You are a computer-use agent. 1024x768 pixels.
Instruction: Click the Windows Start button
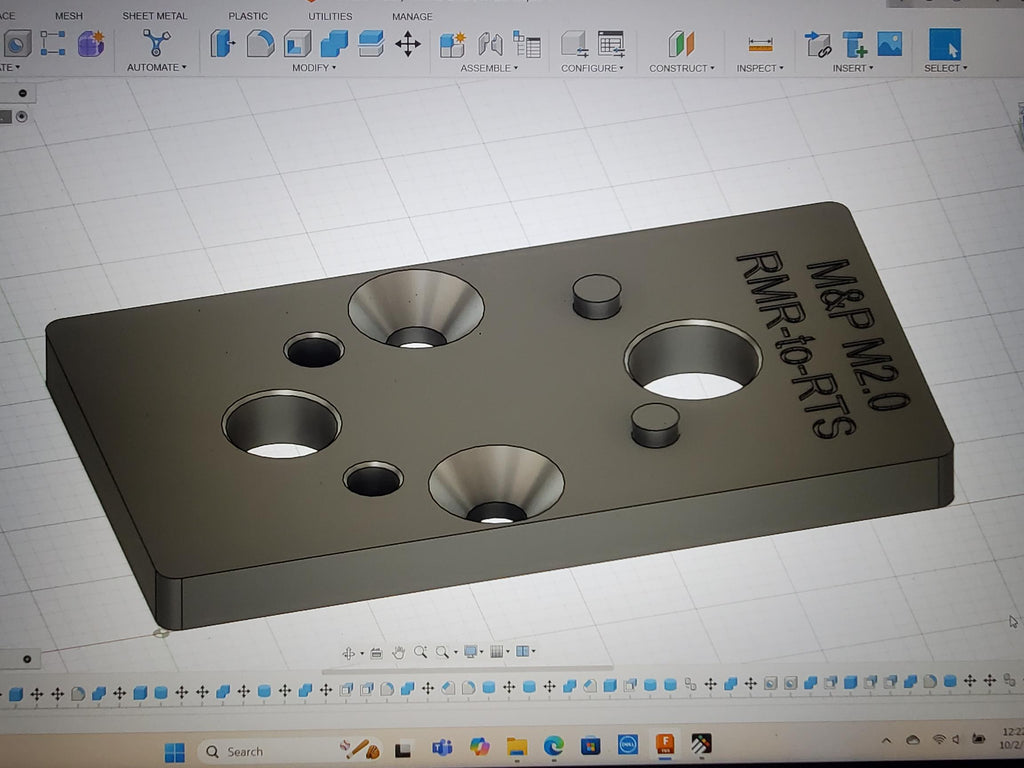point(174,750)
